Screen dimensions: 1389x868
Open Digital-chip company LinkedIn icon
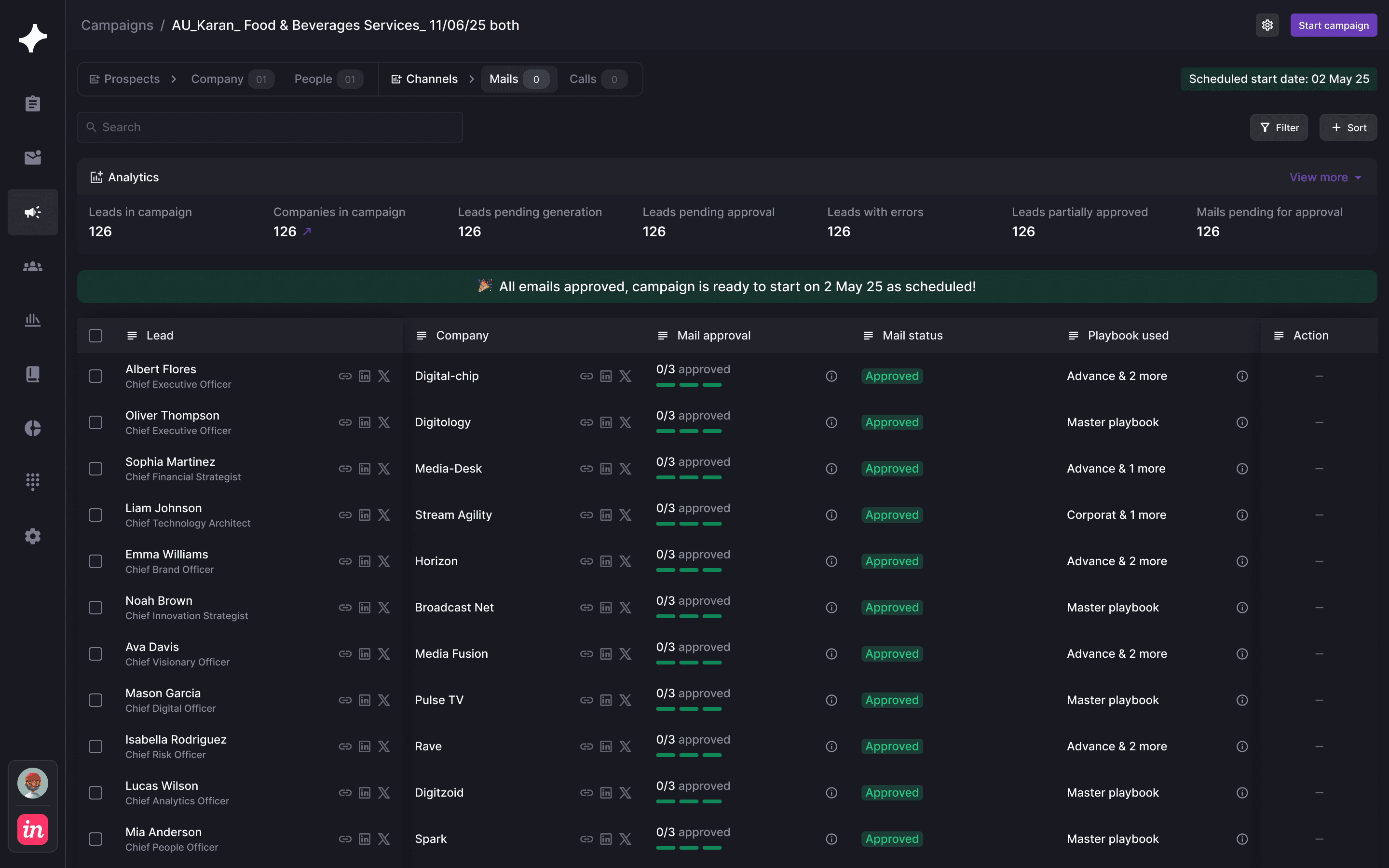pos(606,376)
